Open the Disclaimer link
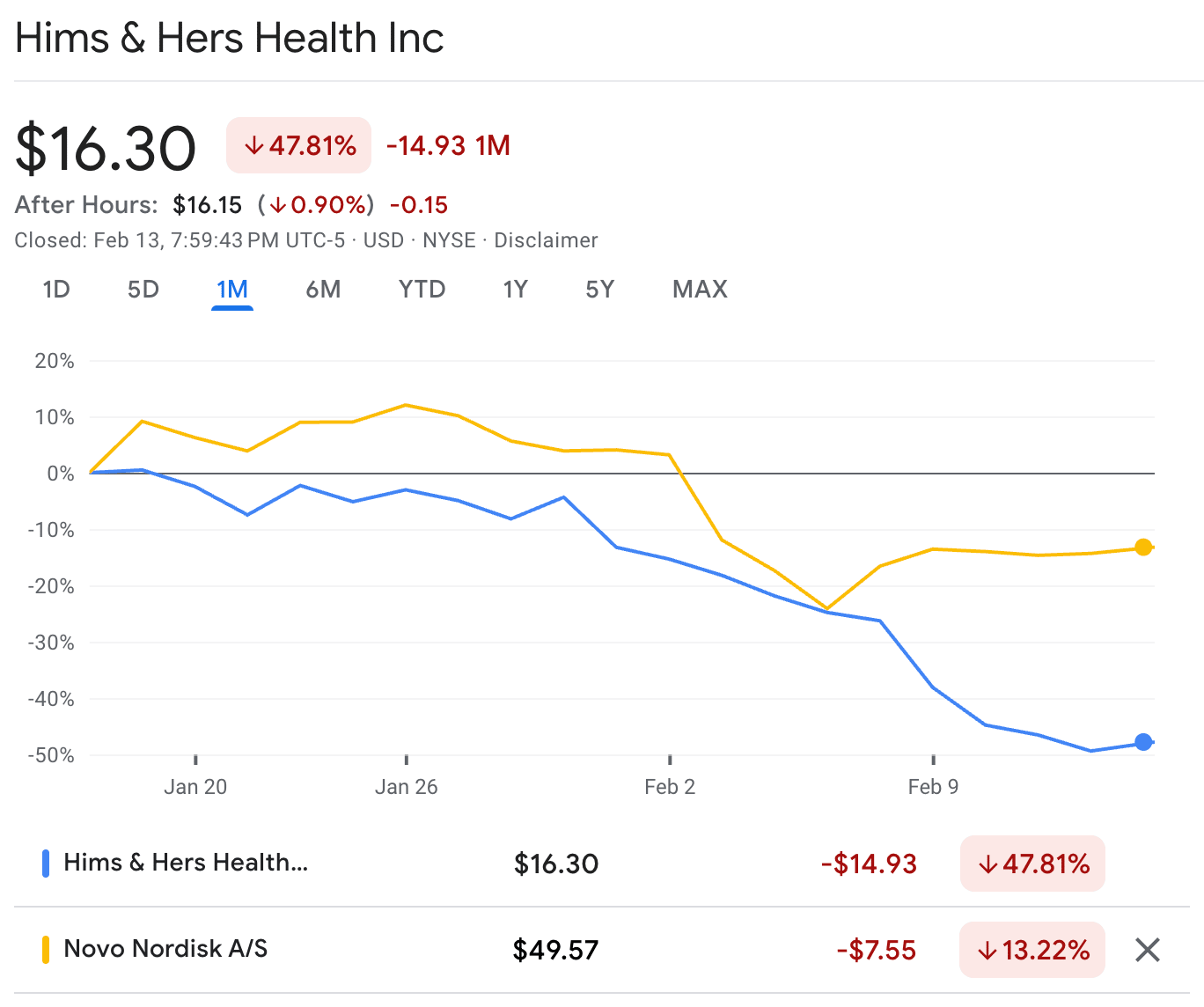Image resolution: width=1204 pixels, height=1007 pixels. pyautogui.click(x=546, y=240)
